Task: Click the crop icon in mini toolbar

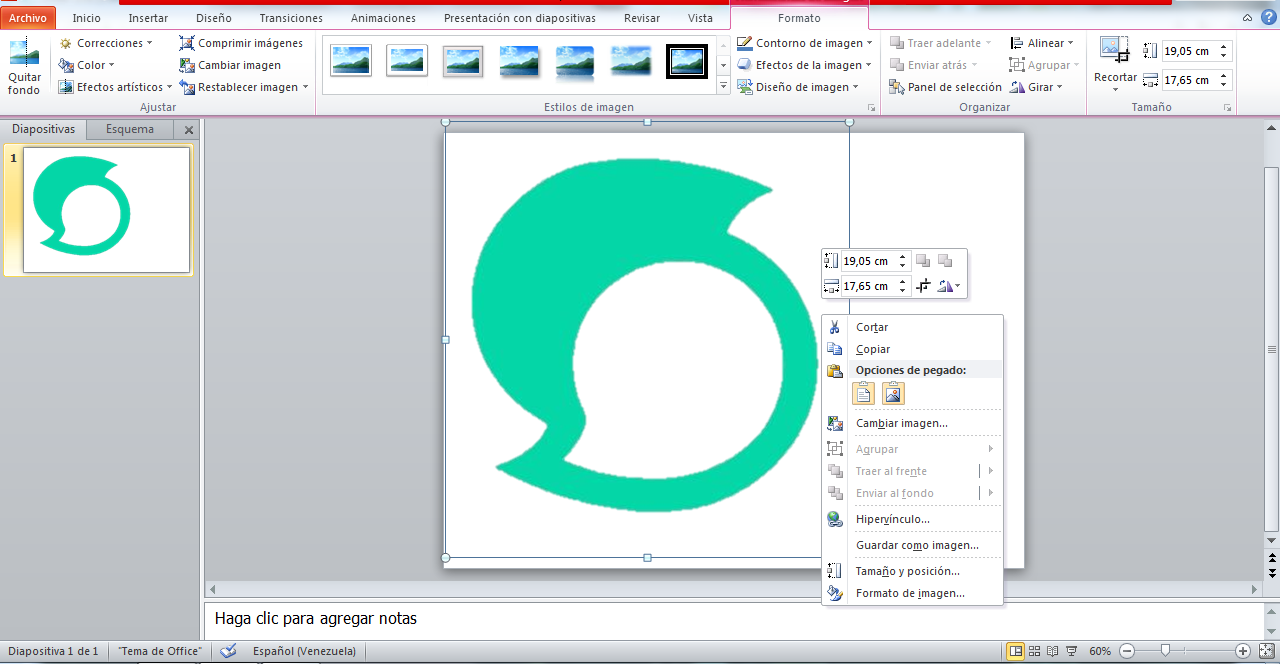Action: pyautogui.click(x=923, y=286)
